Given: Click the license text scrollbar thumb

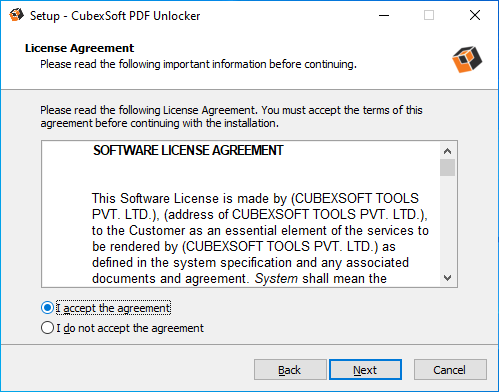Looking at the screenshot, I should click(x=447, y=167).
